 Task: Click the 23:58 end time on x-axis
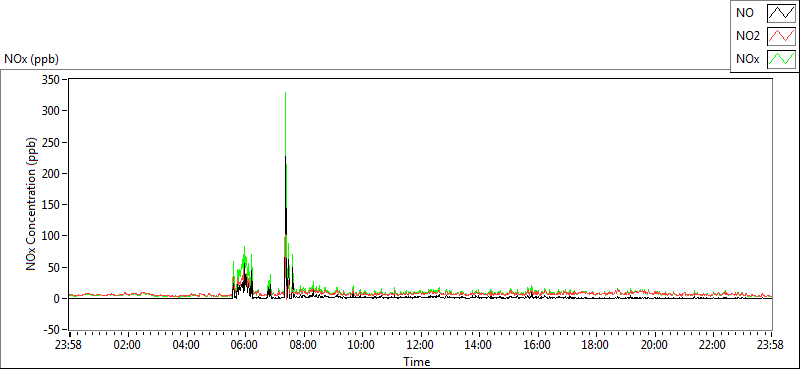tap(771, 345)
